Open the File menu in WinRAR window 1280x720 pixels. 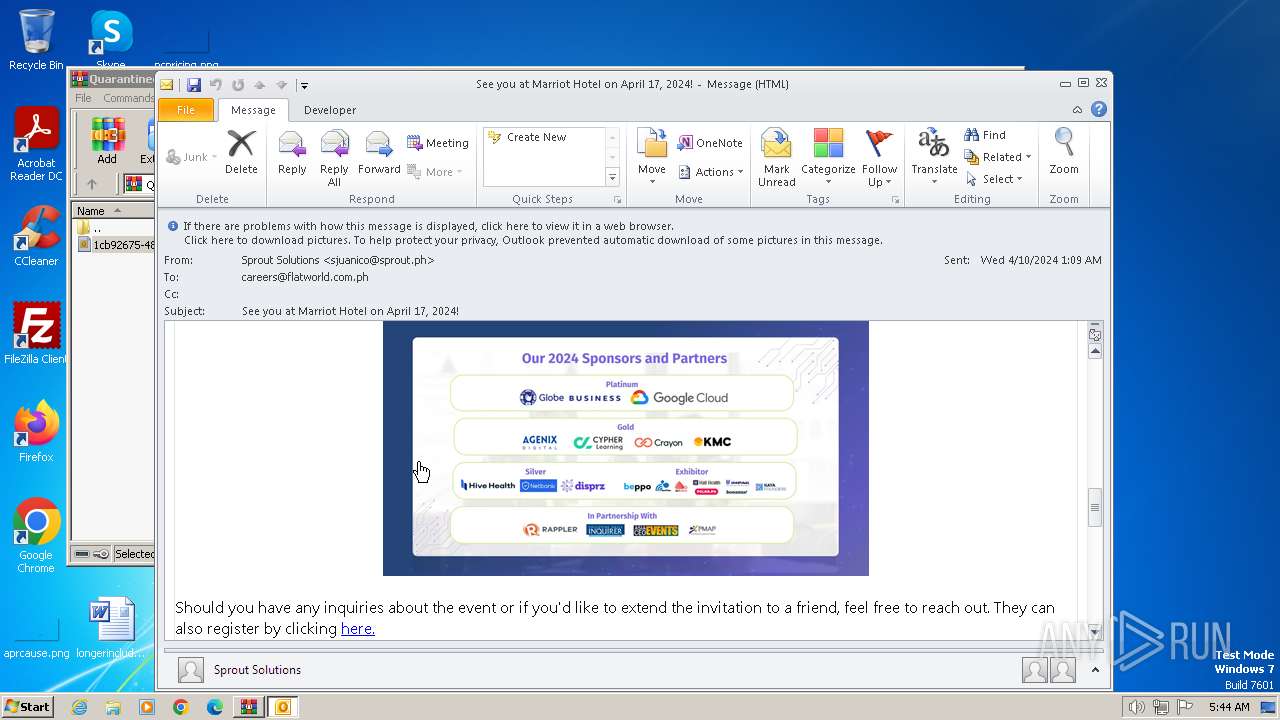point(83,98)
